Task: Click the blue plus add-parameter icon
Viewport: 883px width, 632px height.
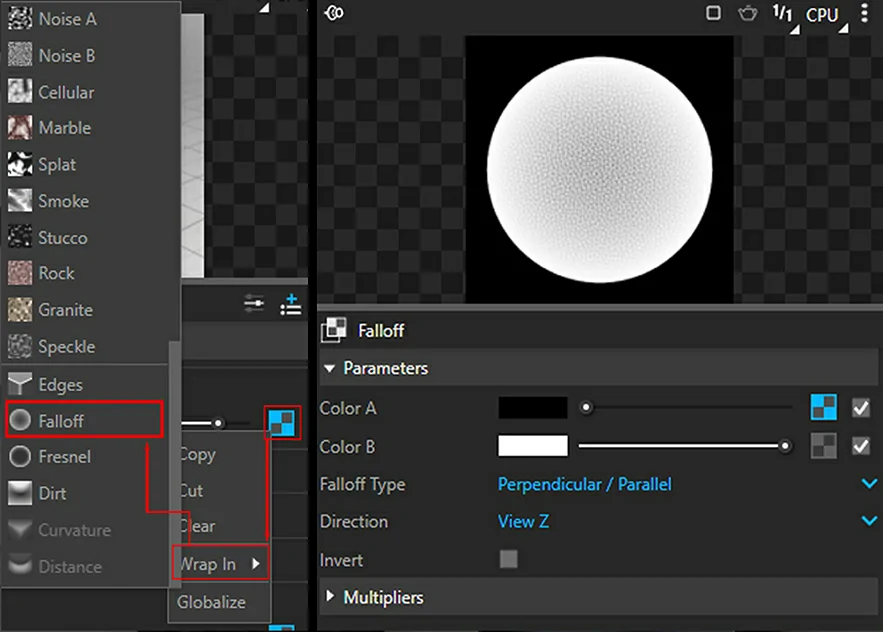Action: [x=291, y=305]
